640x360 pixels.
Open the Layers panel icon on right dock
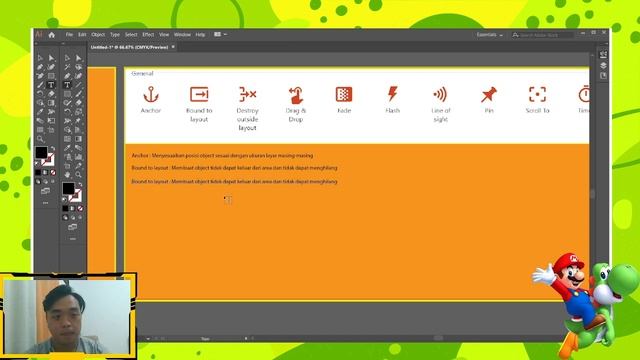[603, 65]
